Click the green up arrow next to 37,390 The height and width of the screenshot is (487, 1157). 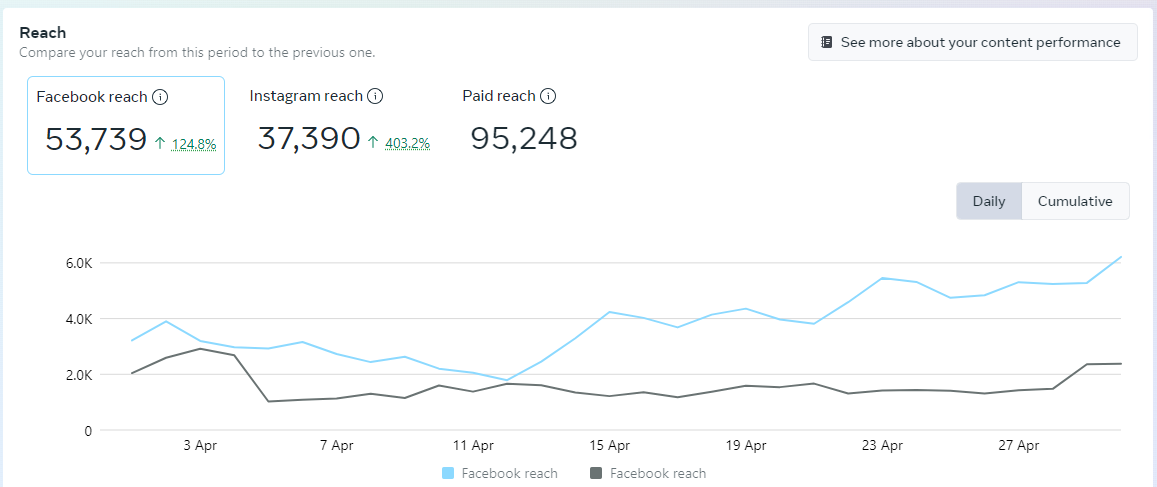(x=373, y=143)
